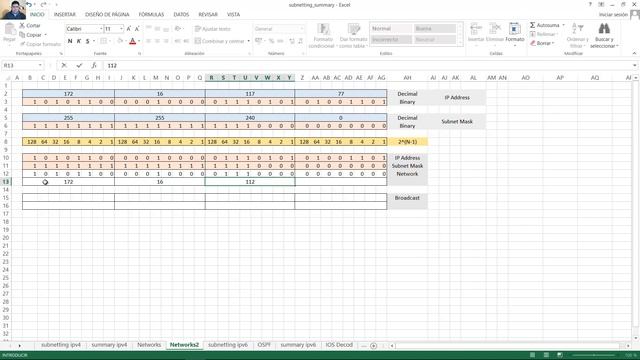The width and height of the screenshot is (640, 360).
Task: Click page layout view icon in status bar
Action: coord(546,355)
